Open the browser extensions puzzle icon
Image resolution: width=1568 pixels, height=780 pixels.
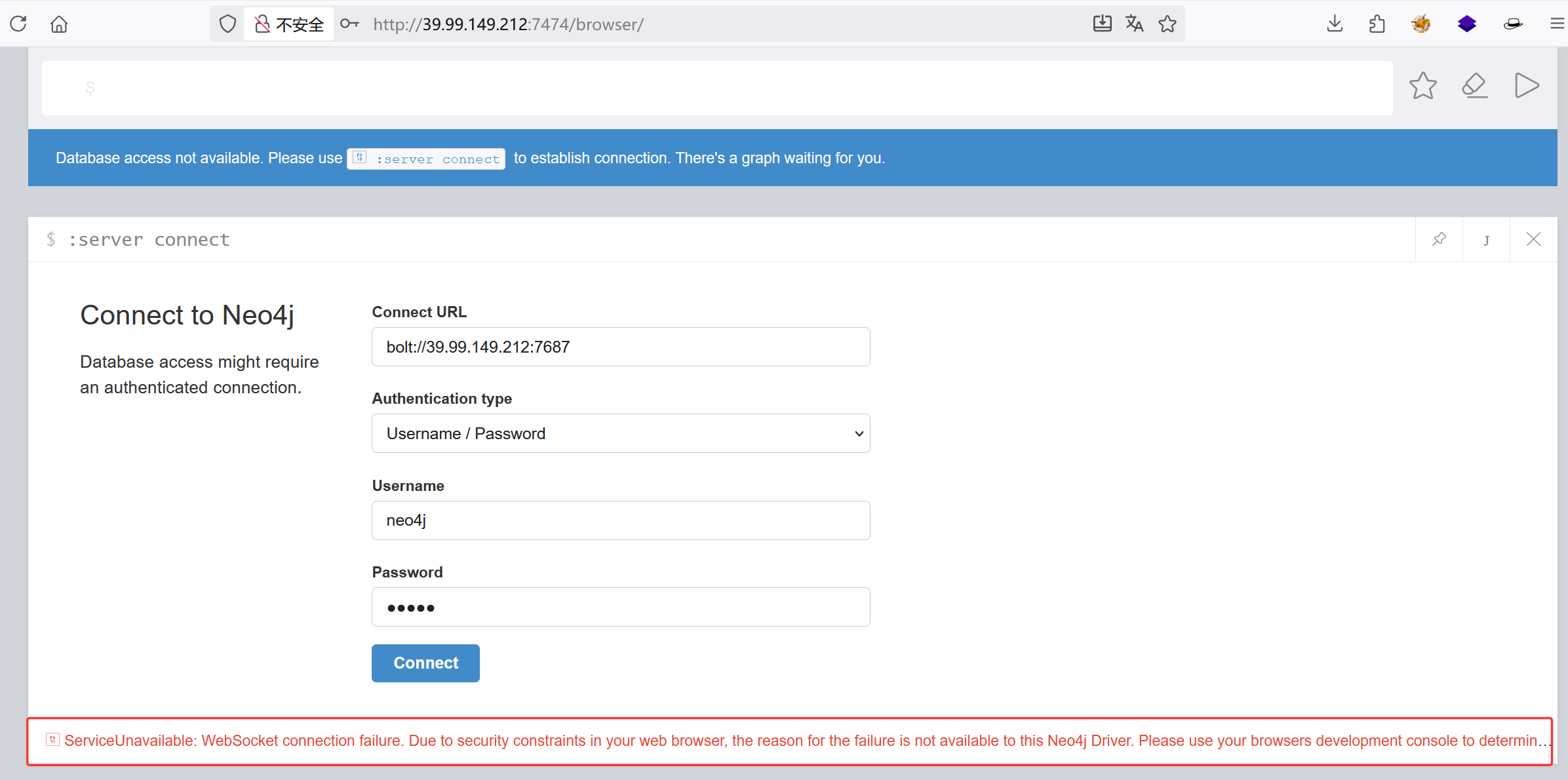click(x=1377, y=24)
